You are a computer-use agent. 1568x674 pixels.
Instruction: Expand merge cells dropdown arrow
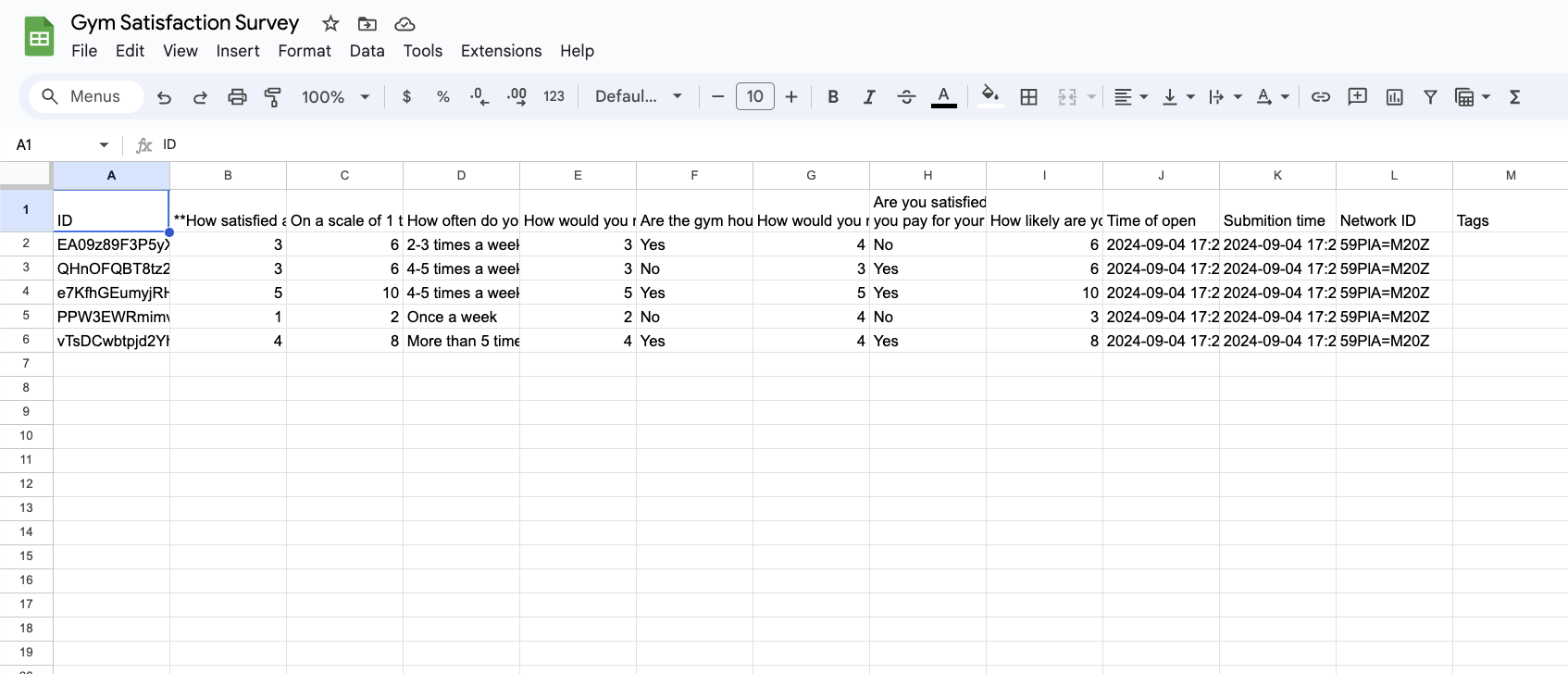1091,96
